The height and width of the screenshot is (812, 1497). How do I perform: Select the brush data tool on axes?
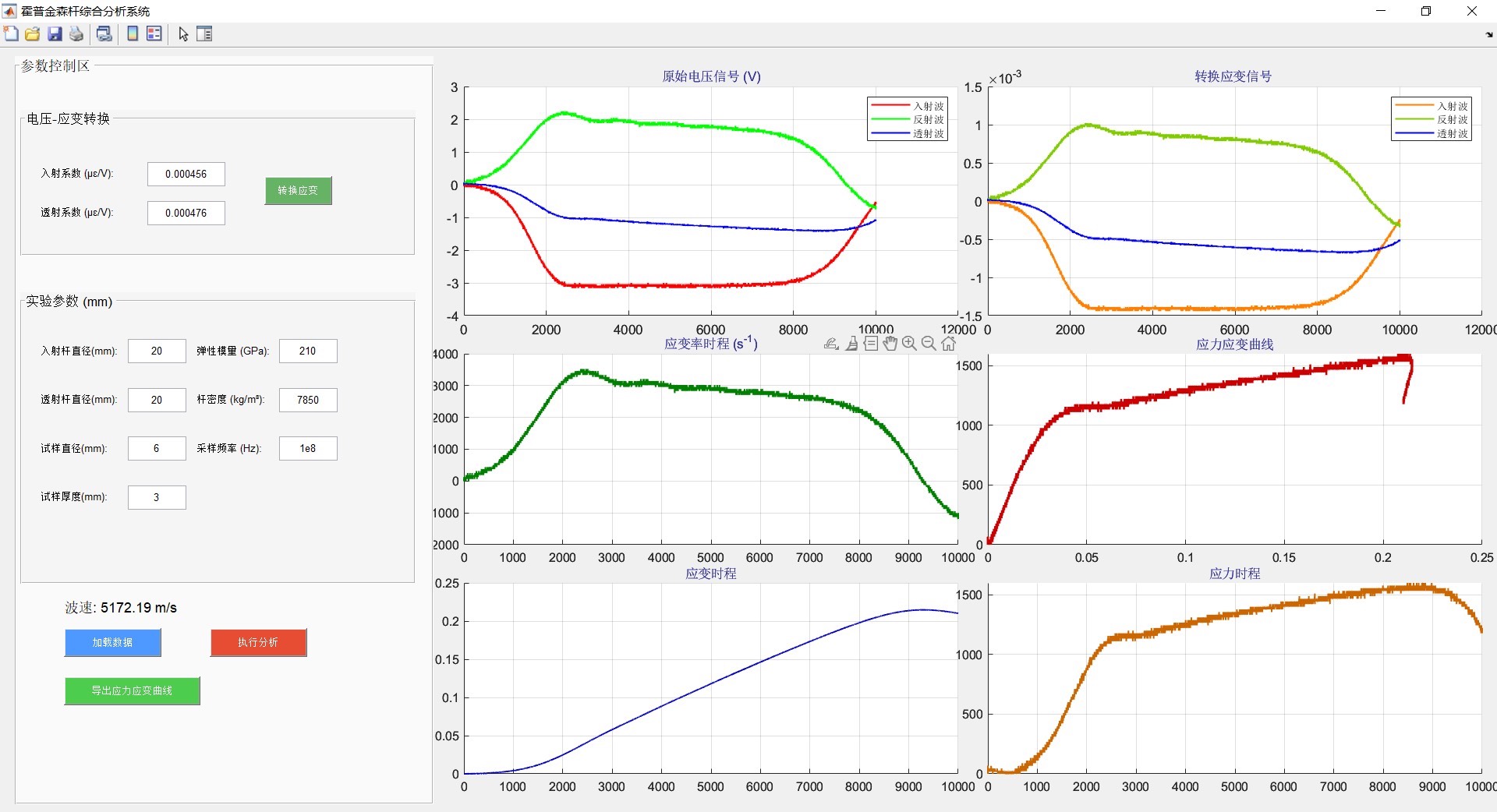[851, 344]
